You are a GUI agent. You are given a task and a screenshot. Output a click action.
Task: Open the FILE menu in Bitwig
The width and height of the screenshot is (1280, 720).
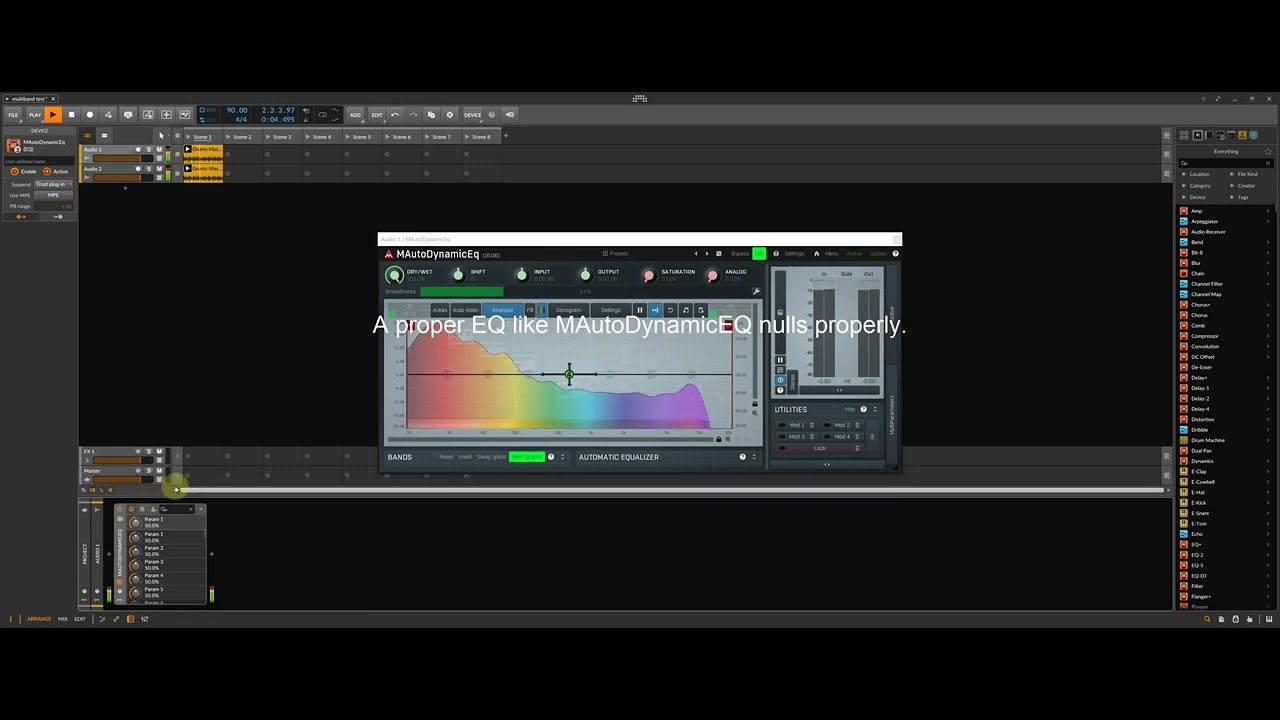13,115
